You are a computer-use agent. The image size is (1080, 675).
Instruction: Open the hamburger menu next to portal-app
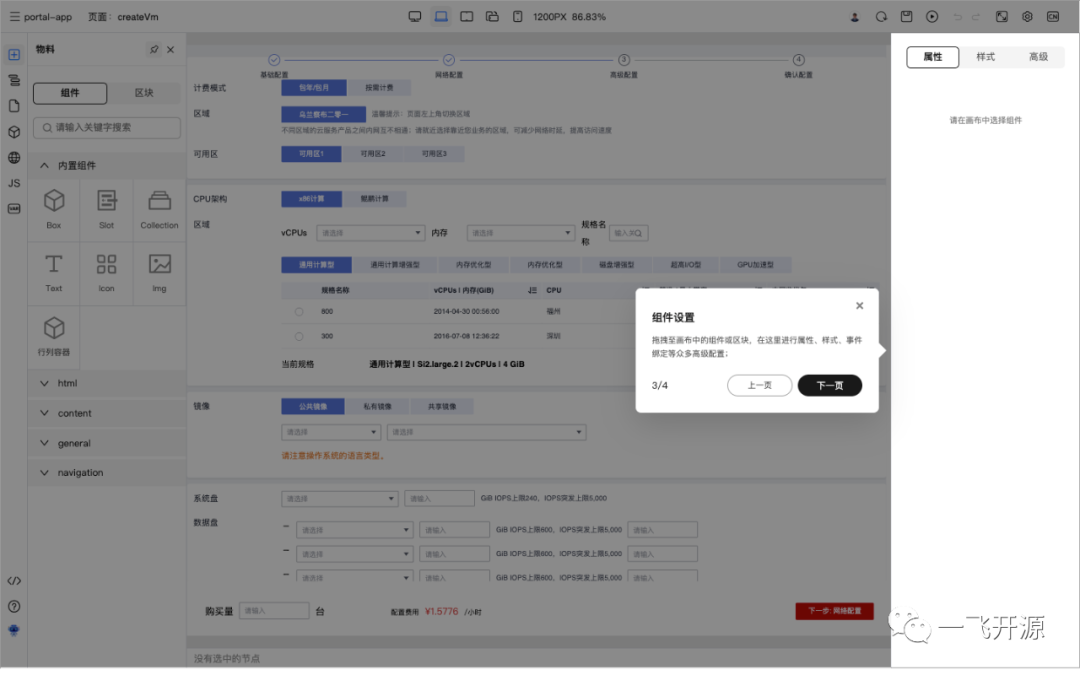14,17
